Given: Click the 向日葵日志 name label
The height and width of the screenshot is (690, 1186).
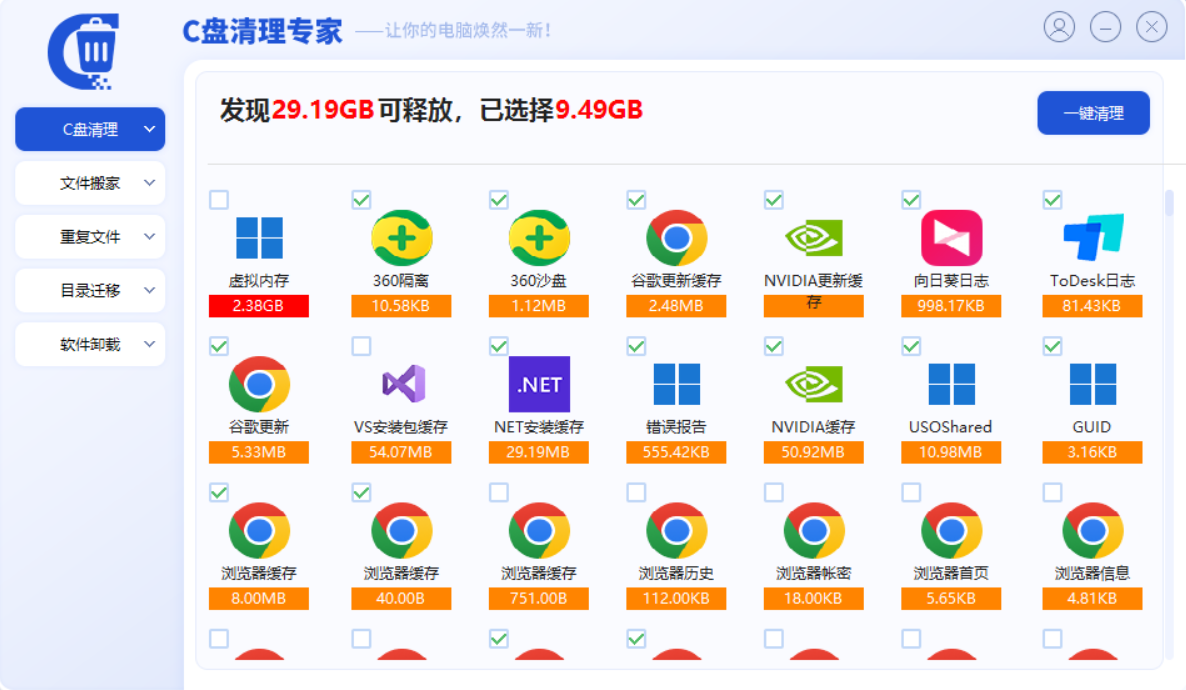Looking at the screenshot, I should click(952, 281).
